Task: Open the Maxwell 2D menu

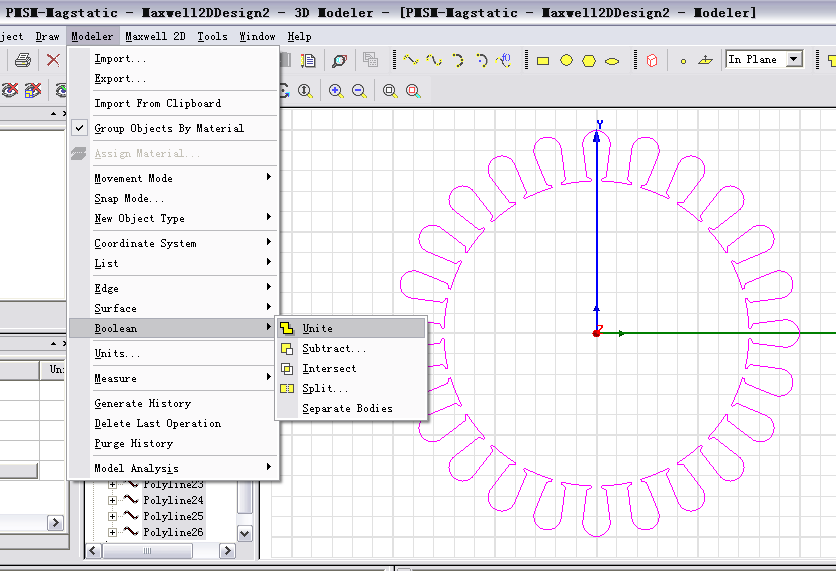Action: pyautogui.click(x=155, y=36)
